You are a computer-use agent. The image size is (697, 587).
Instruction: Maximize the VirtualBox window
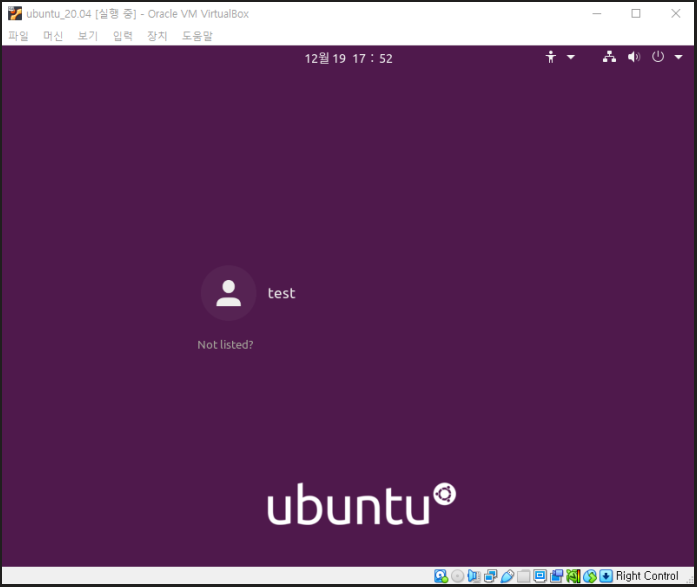[x=636, y=14]
